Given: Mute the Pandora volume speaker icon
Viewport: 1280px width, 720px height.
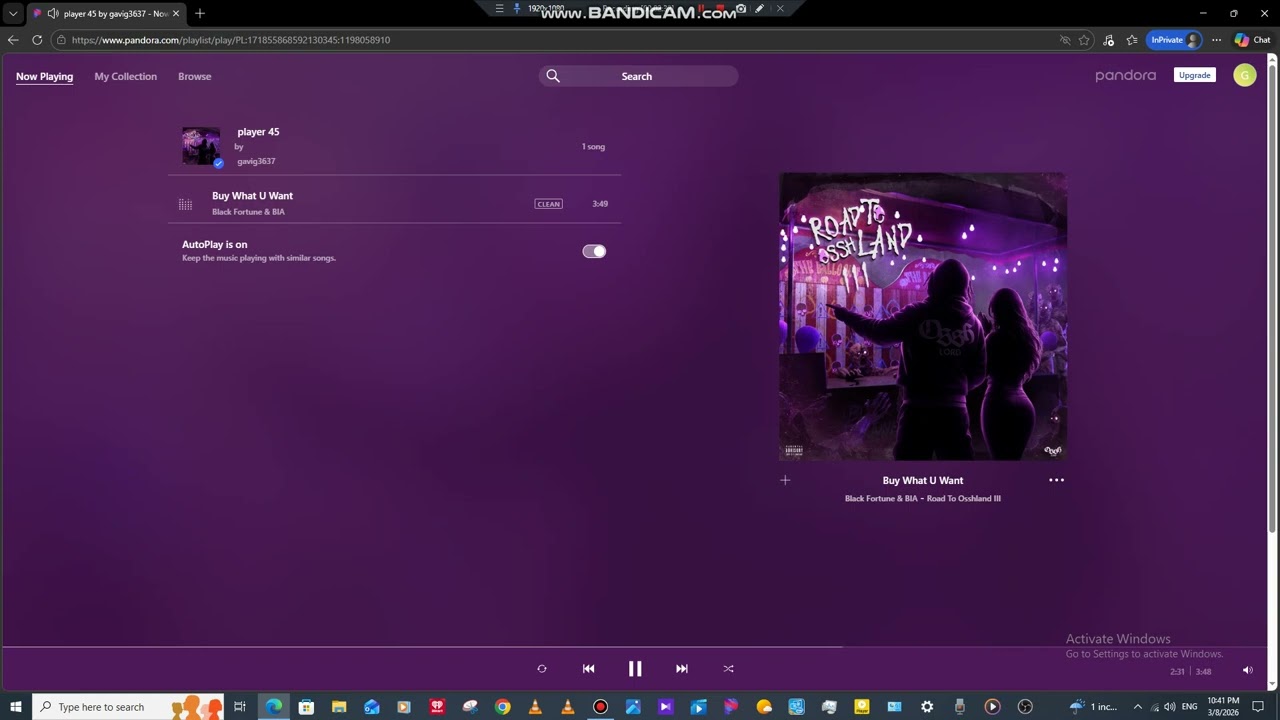Looking at the screenshot, I should (x=1247, y=670).
